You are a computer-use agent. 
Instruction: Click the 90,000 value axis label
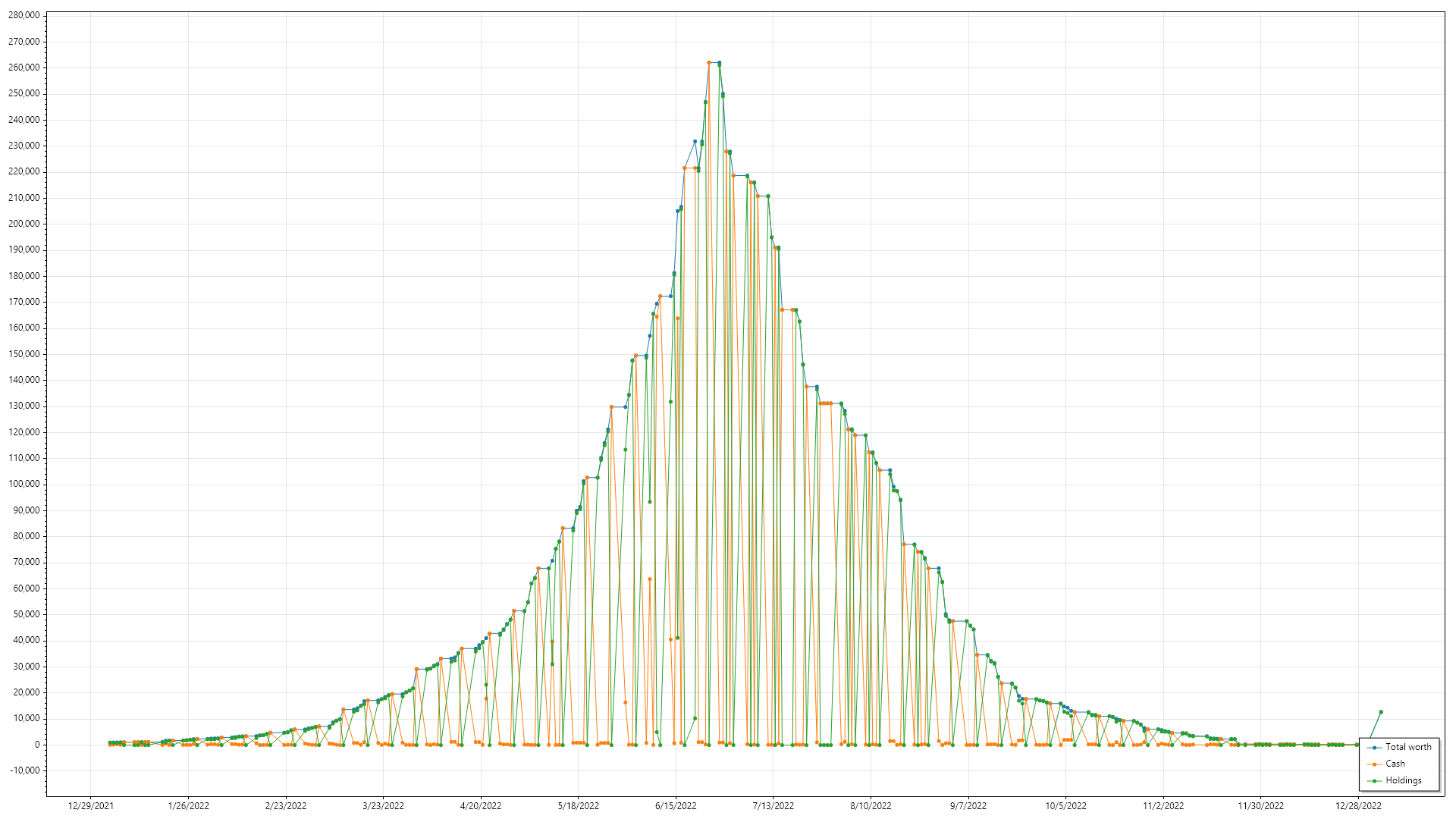click(x=27, y=510)
